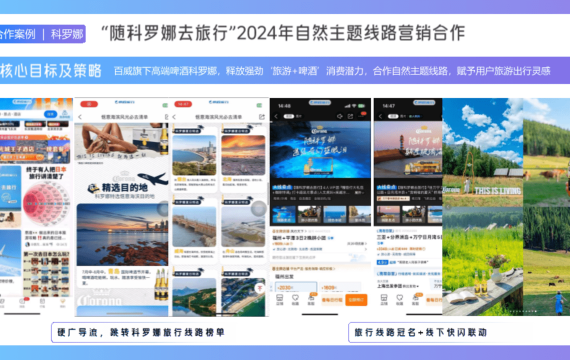Tap grey floating circle button in third phone

[258, 209]
